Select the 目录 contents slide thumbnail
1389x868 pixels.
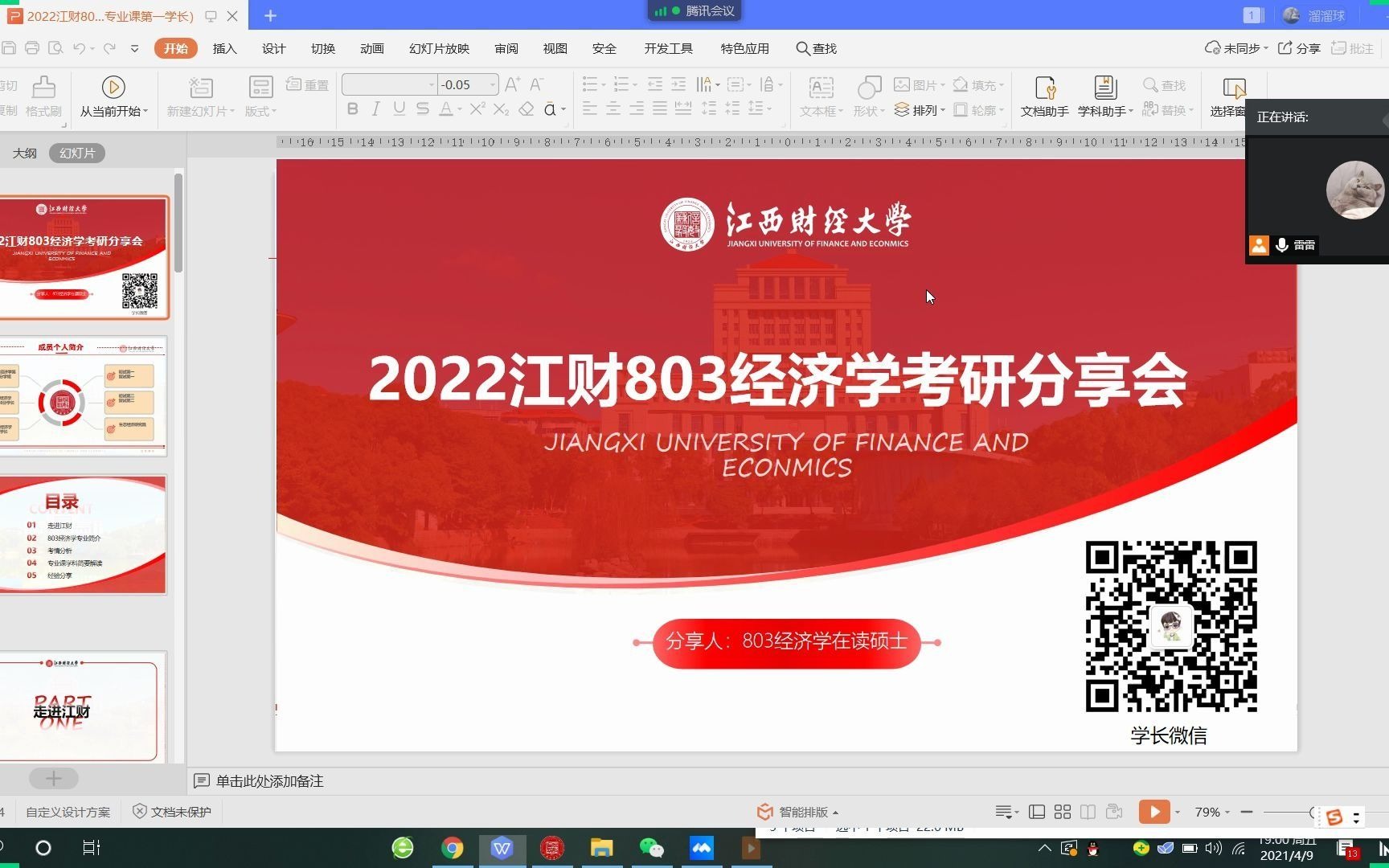pyautogui.click(x=83, y=535)
